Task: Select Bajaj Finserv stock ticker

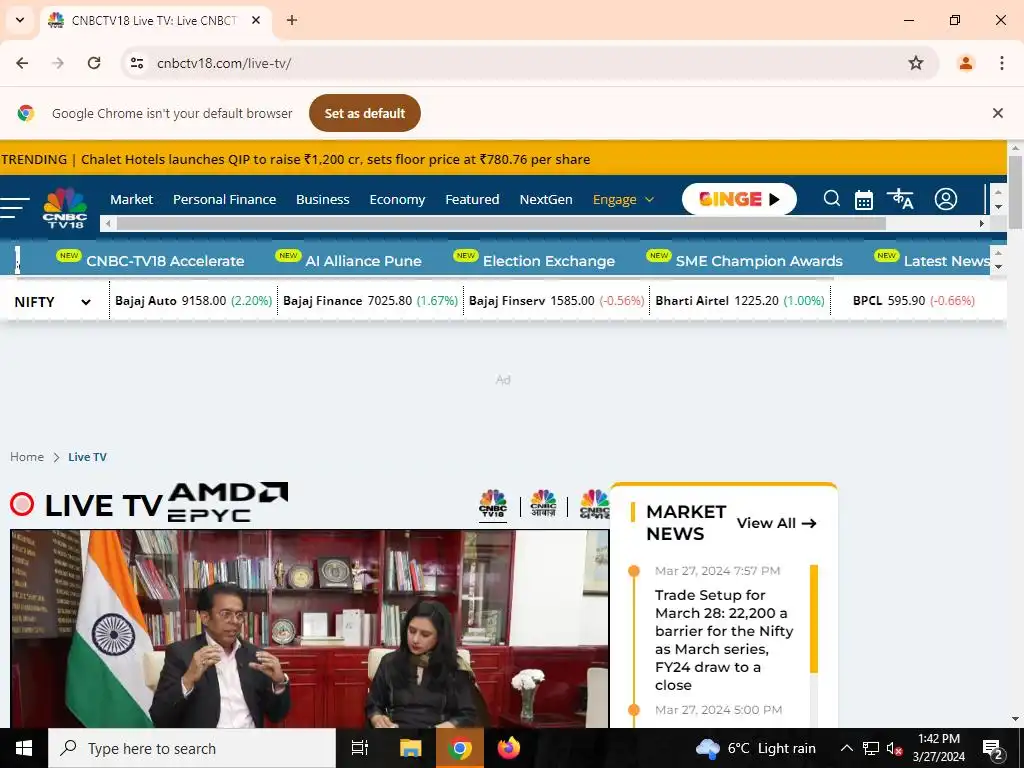Action: [x=556, y=300]
